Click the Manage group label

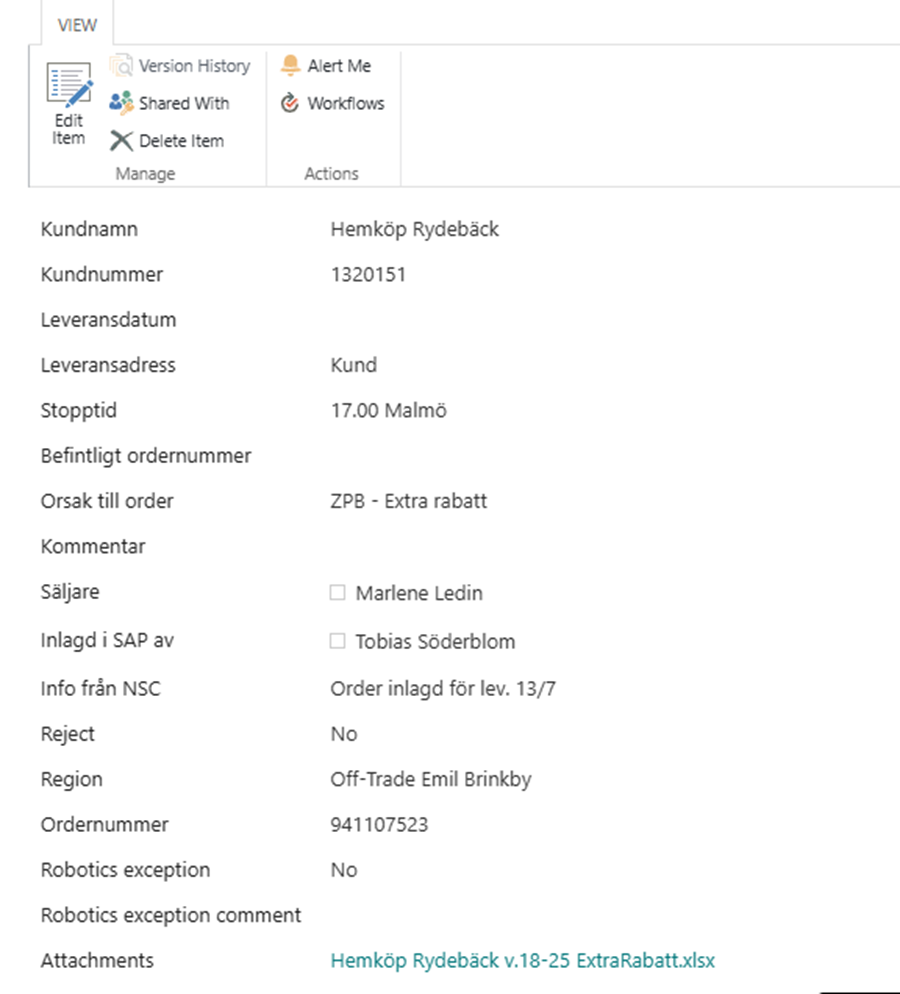145,174
